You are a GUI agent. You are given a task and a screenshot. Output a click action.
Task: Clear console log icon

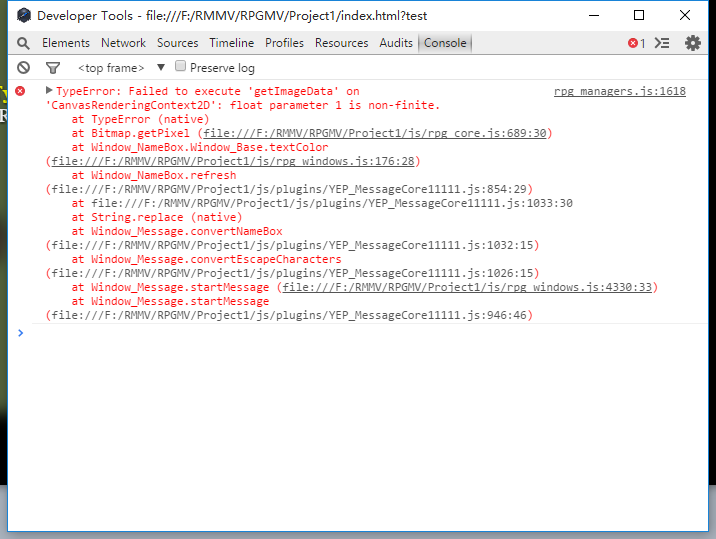click(23, 68)
